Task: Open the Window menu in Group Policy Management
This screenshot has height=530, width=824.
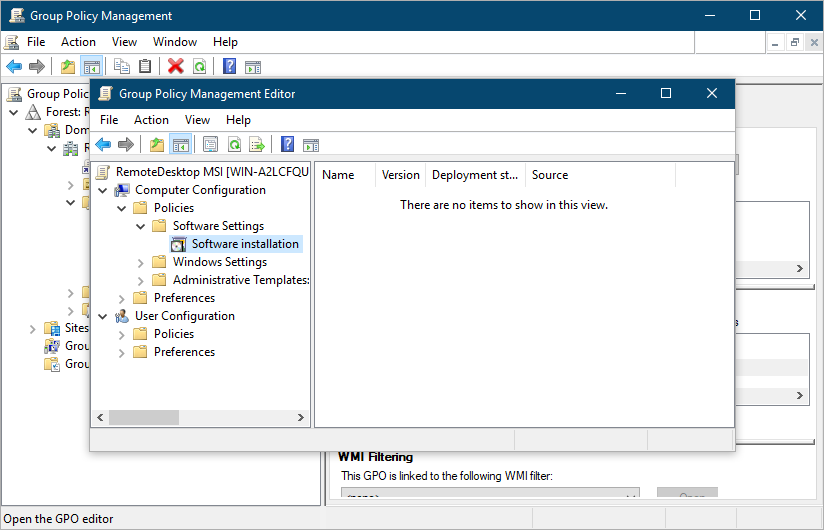Action: 175,42
